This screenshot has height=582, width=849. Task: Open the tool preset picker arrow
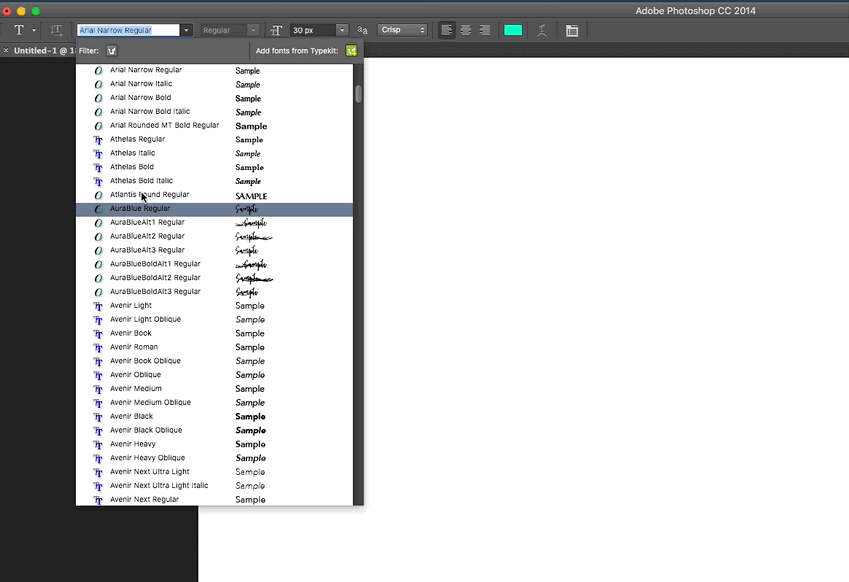34,30
